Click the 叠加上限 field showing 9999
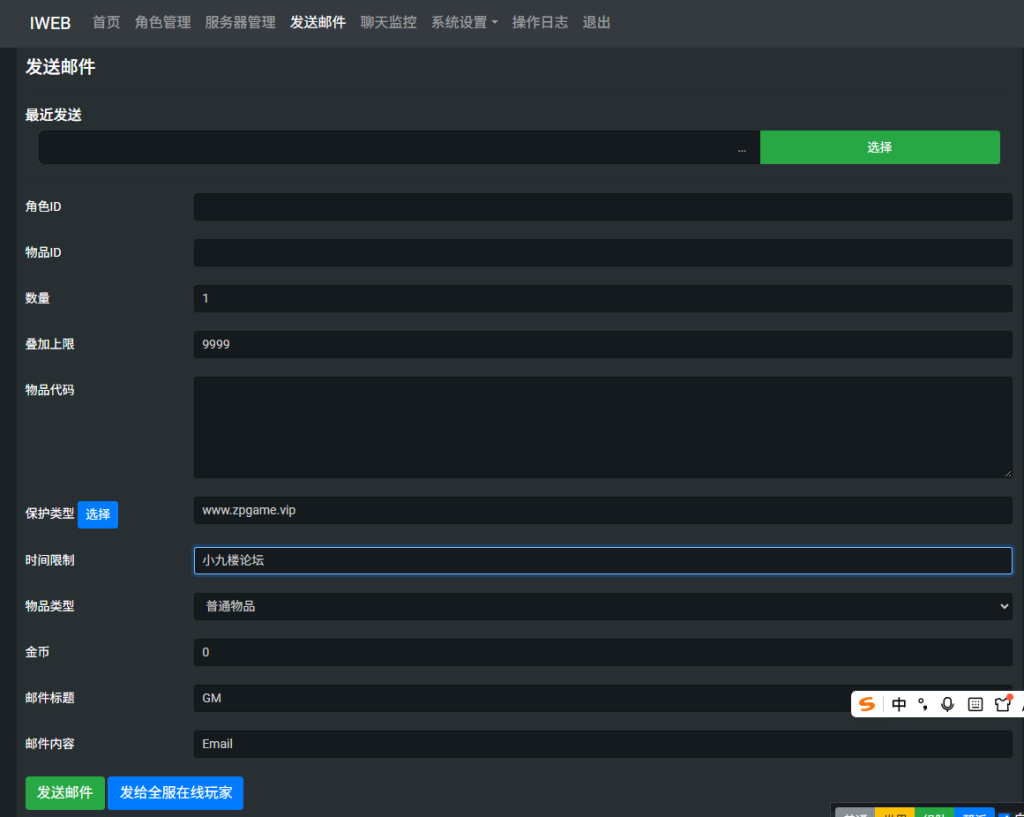 (x=603, y=344)
